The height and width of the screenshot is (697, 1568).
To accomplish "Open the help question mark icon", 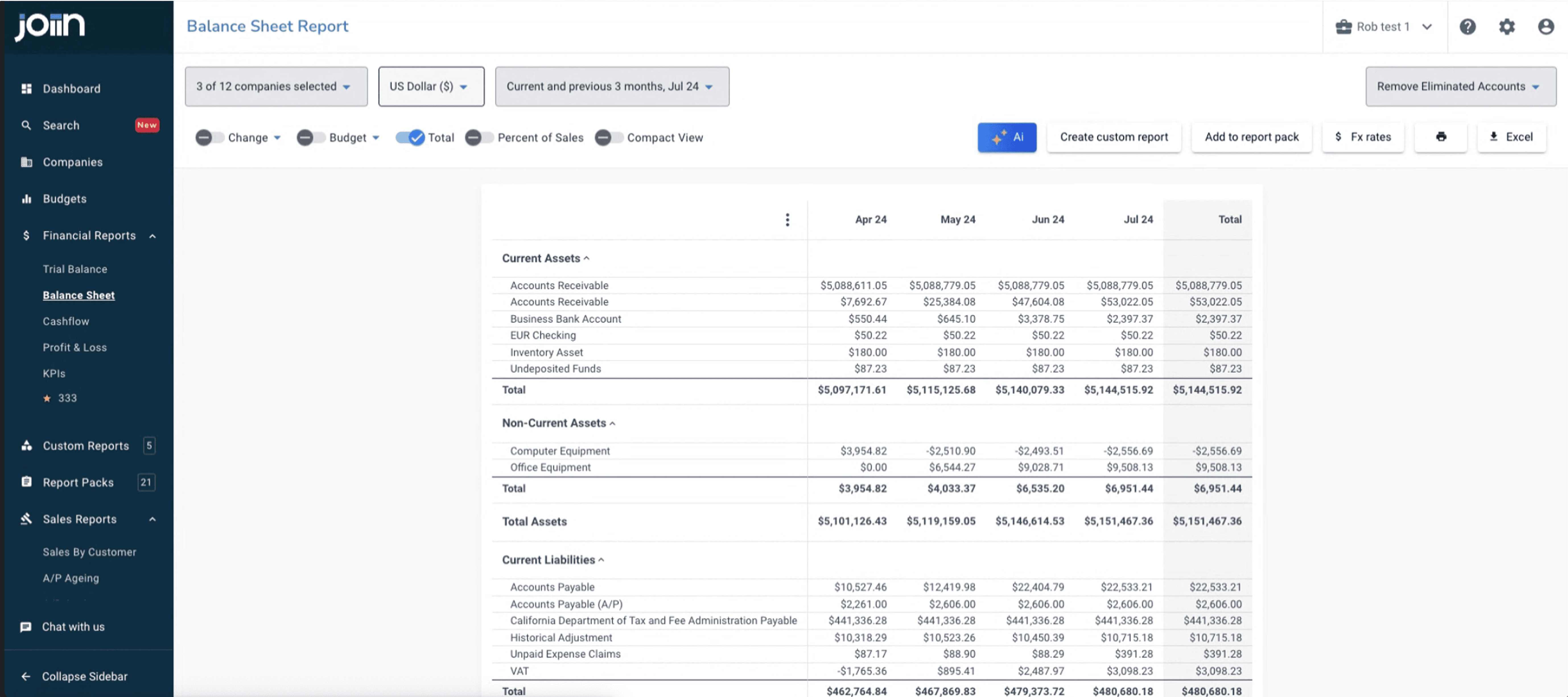I will [x=1467, y=27].
